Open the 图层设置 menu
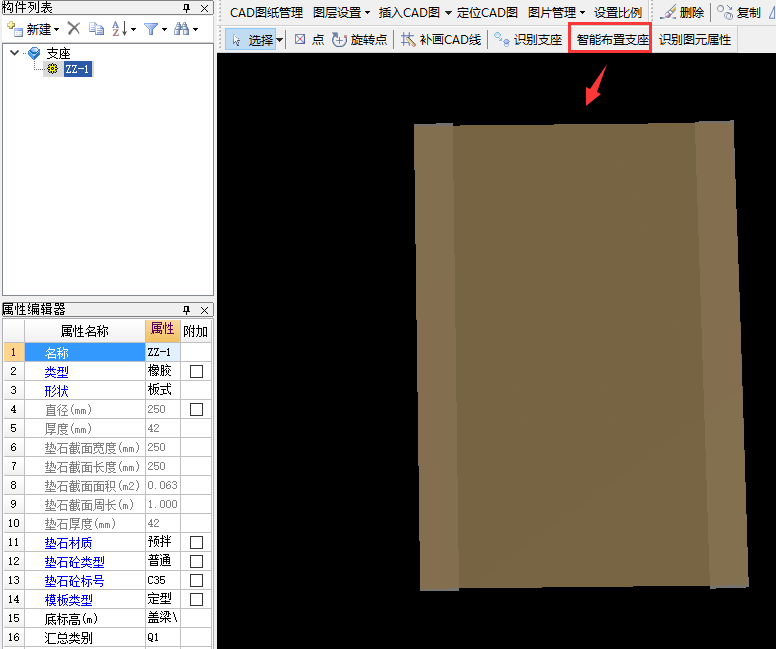This screenshot has height=649, width=776. coord(341,13)
